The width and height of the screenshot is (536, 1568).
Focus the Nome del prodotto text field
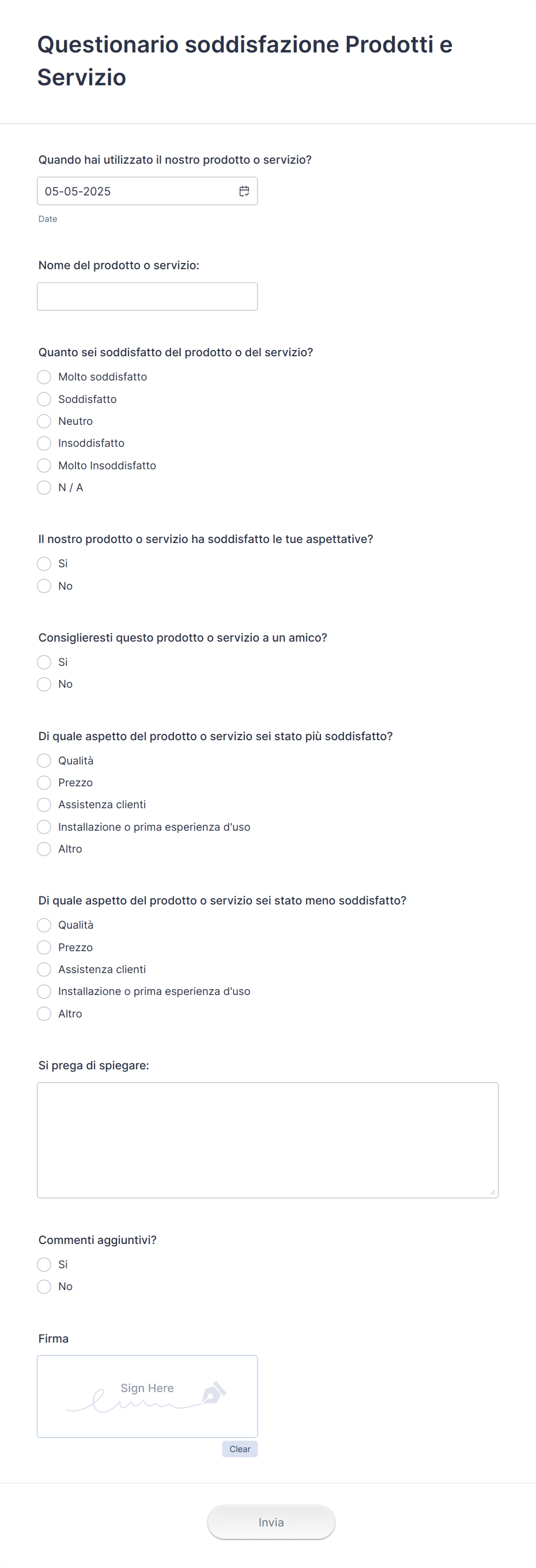[147, 296]
